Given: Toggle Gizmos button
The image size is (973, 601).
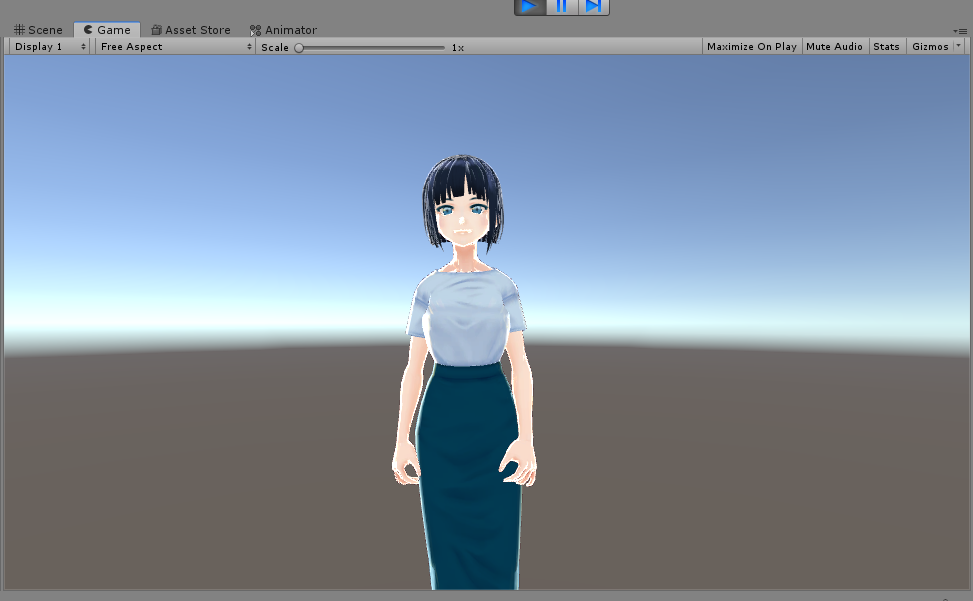Looking at the screenshot, I should click(x=930, y=47).
